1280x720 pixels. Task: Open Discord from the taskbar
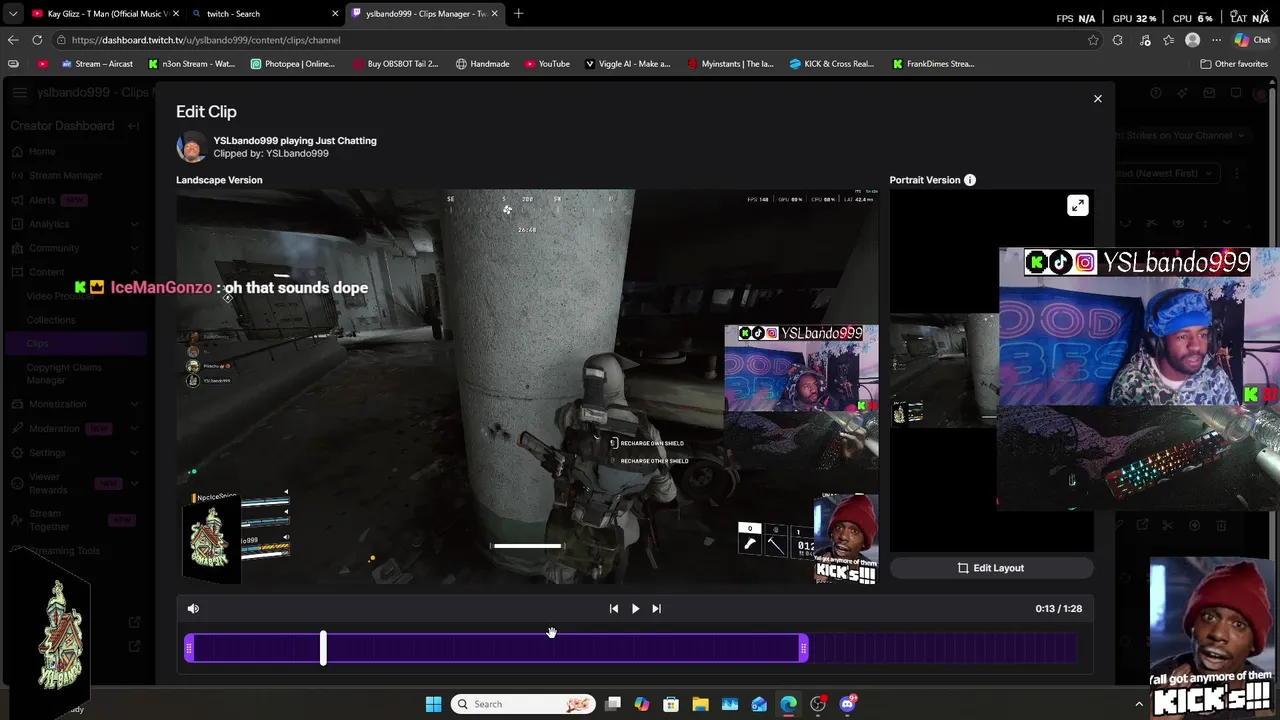(x=848, y=704)
